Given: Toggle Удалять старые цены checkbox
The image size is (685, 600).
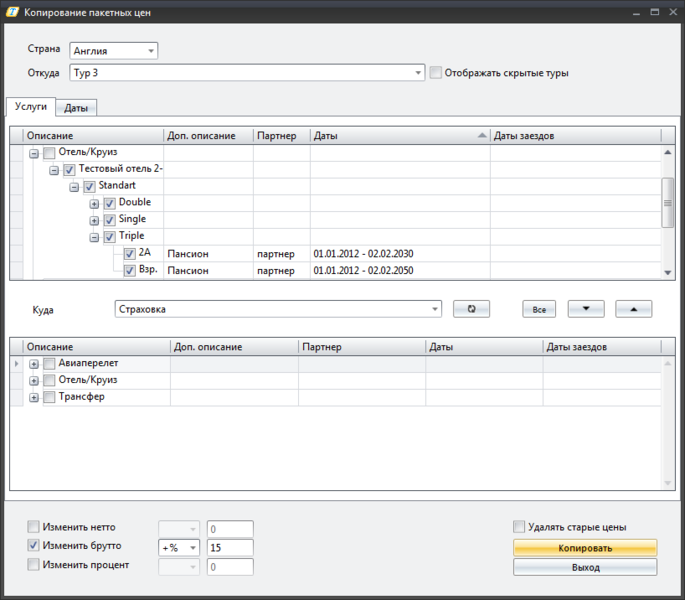Looking at the screenshot, I should [519, 527].
